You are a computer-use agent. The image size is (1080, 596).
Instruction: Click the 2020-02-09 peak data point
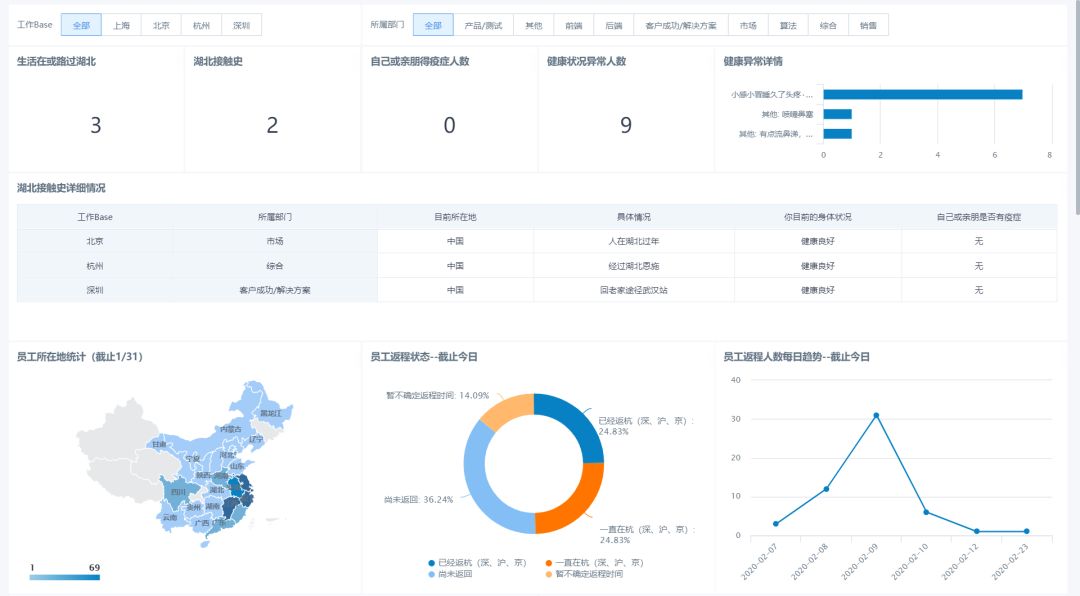click(x=876, y=415)
